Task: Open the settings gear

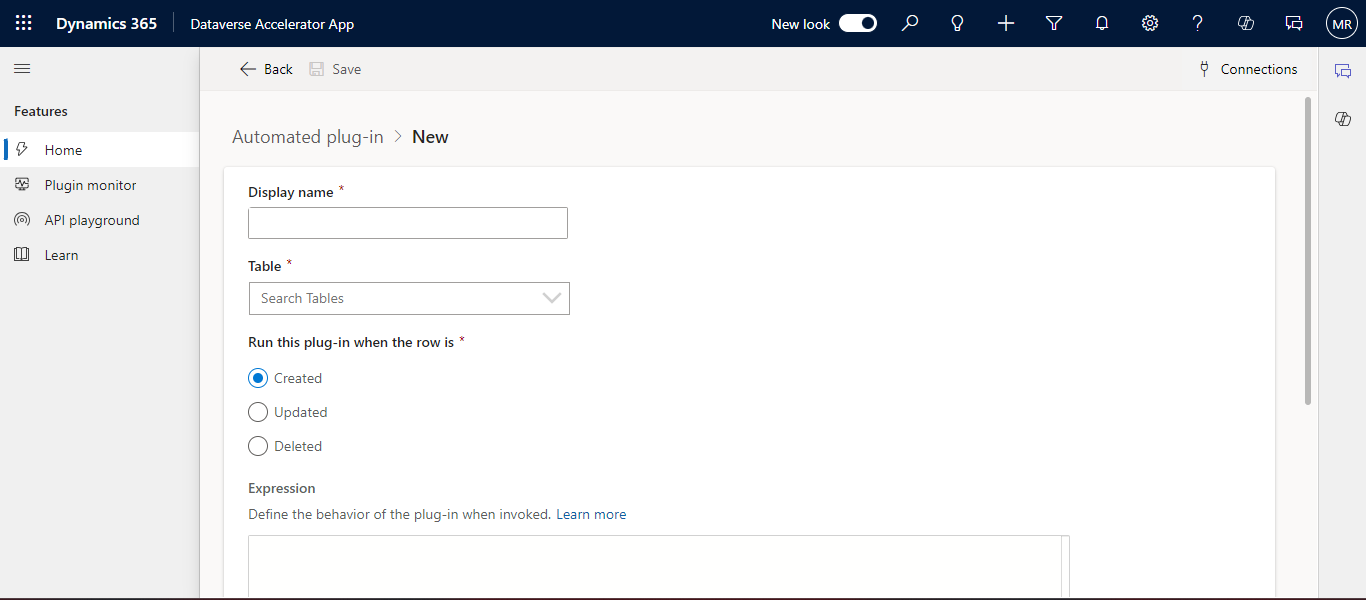Action: pyautogui.click(x=1149, y=22)
